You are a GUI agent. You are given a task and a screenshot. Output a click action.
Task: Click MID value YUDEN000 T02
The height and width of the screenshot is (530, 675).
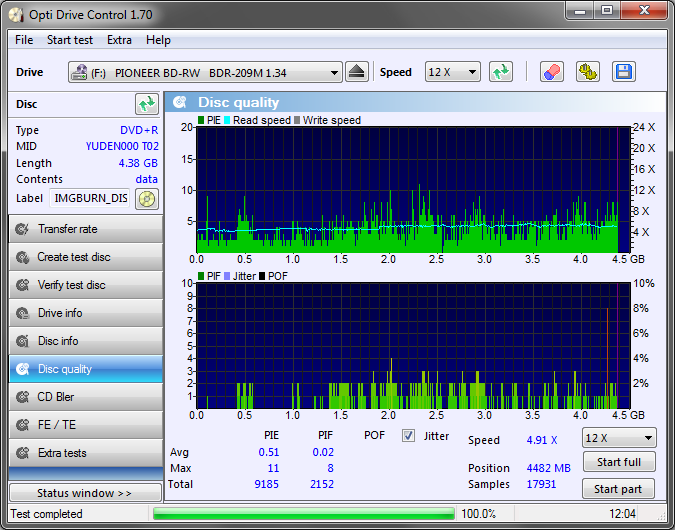click(x=122, y=146)
